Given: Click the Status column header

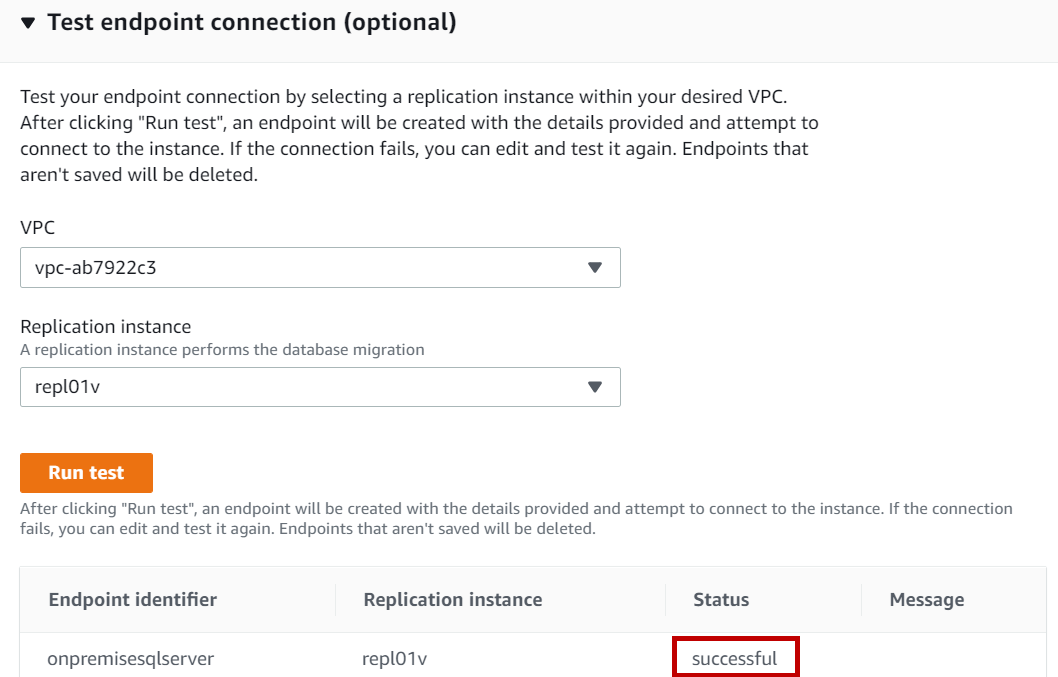Looking at the screenshot, I should click(721, 600).
